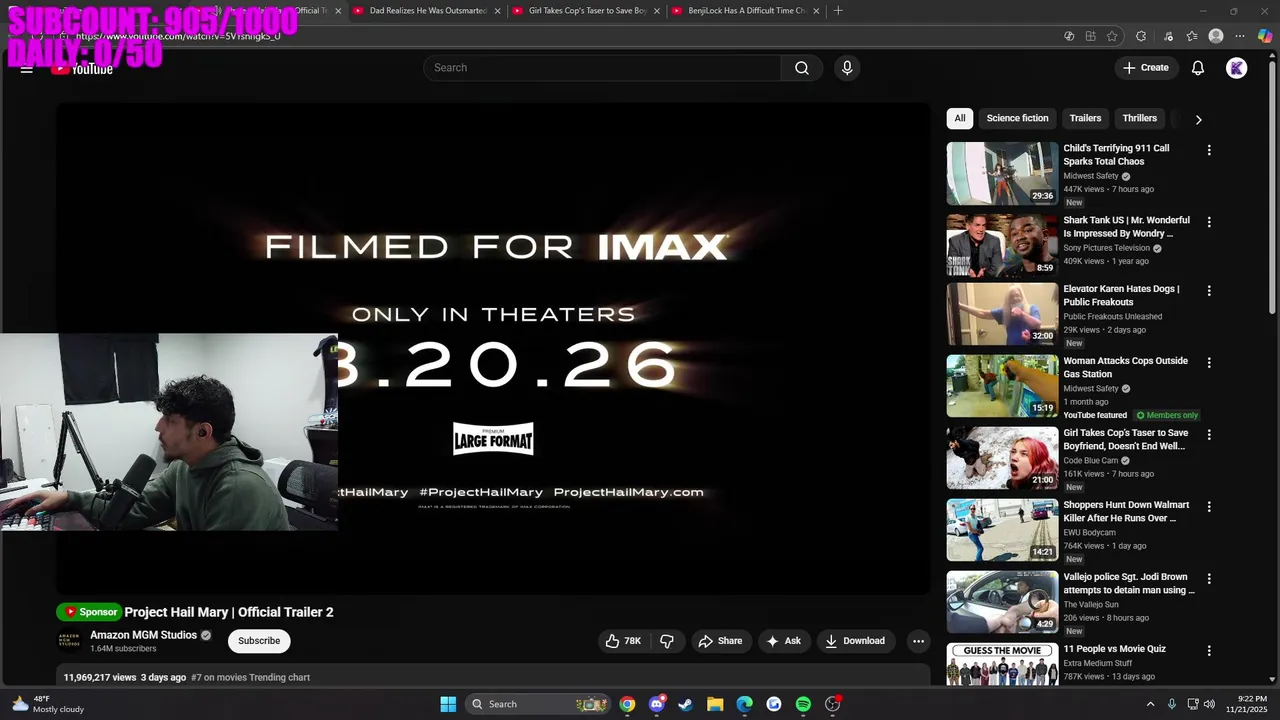1280x720 pixels.
Task: Open Shoppers Hunt Down Walmart Killer thumbnail
Action: click(x=1002, y=530)
